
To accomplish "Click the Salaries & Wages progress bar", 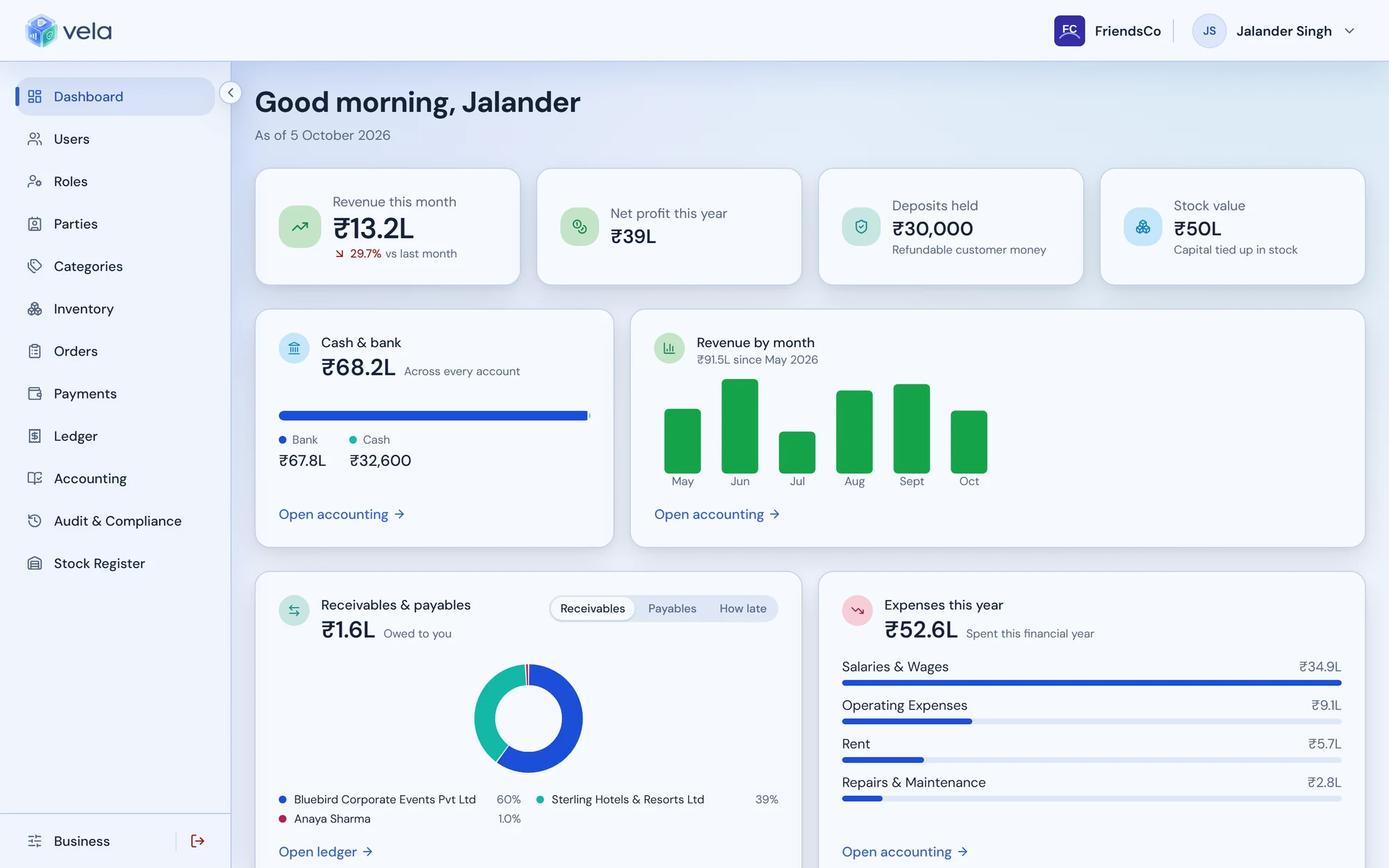I will (1091, 683).
